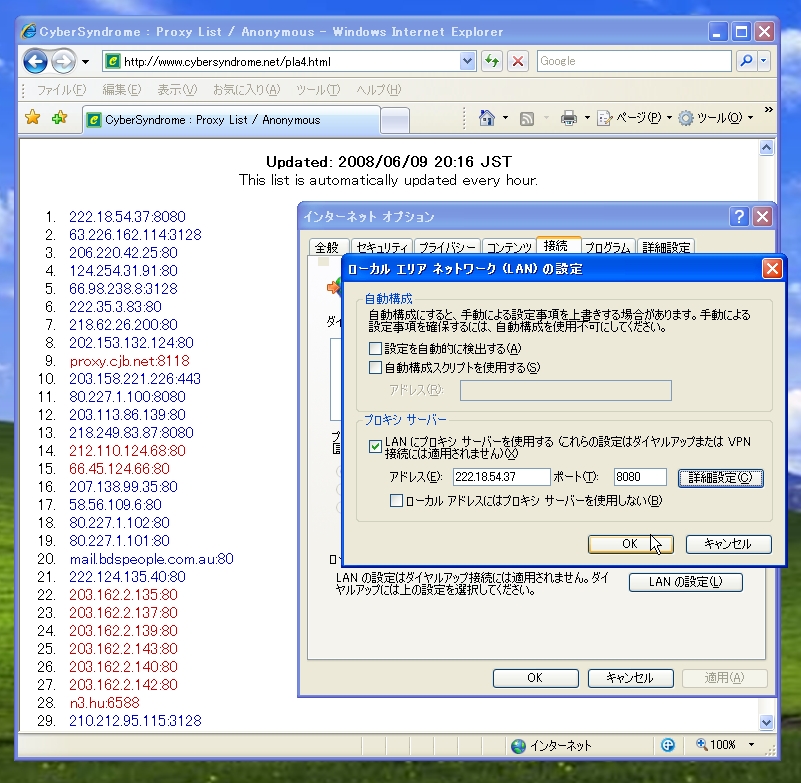Click the page favicon in the address bar
This screenshot has height=783, width=801.
[112, 61]
